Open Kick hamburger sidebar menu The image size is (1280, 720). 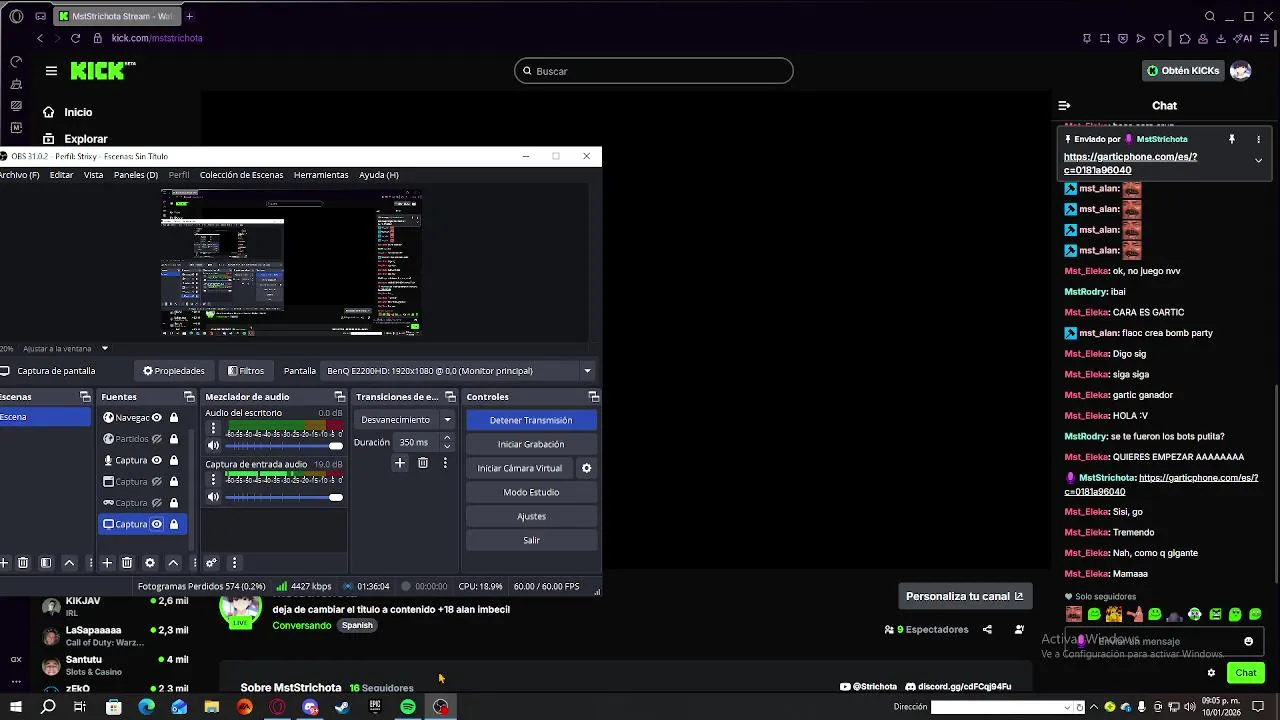51,71
